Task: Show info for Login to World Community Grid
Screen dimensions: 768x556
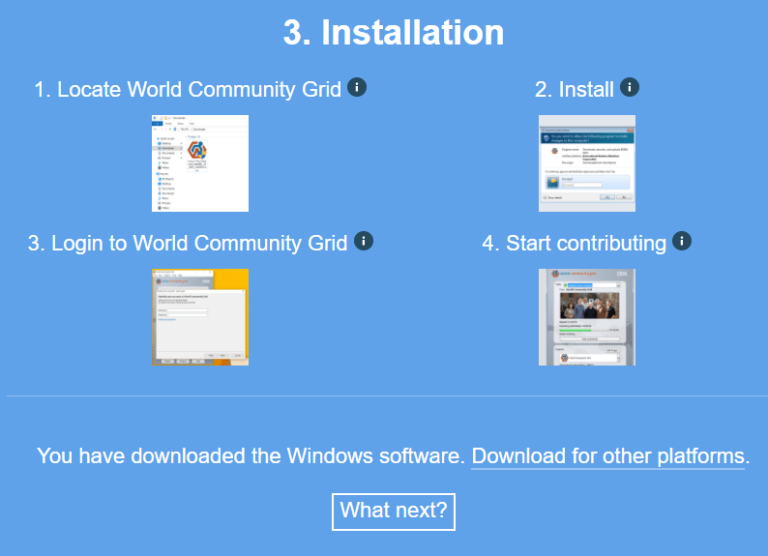Action: [364, 241]
